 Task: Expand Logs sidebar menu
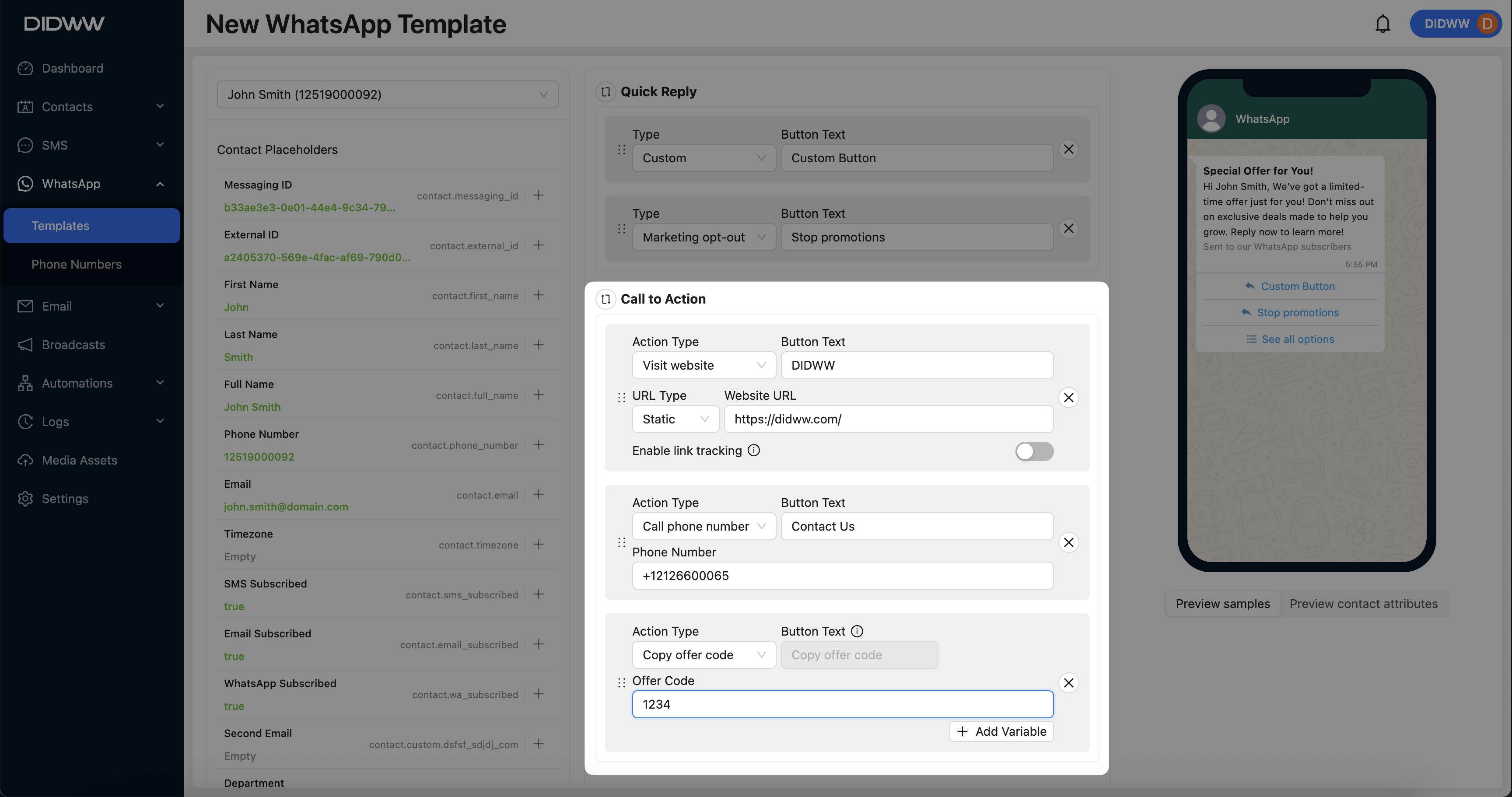pos(91,421)
